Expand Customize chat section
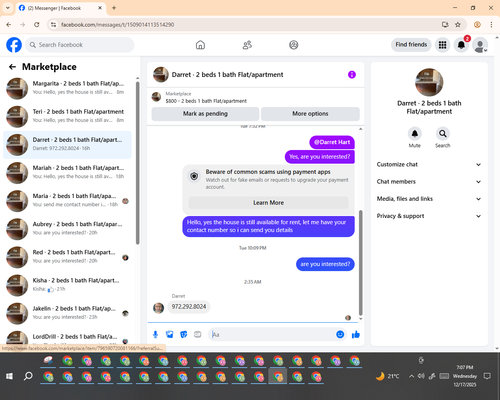The height and width of the screenshot is (400, 500). [429, 164]
